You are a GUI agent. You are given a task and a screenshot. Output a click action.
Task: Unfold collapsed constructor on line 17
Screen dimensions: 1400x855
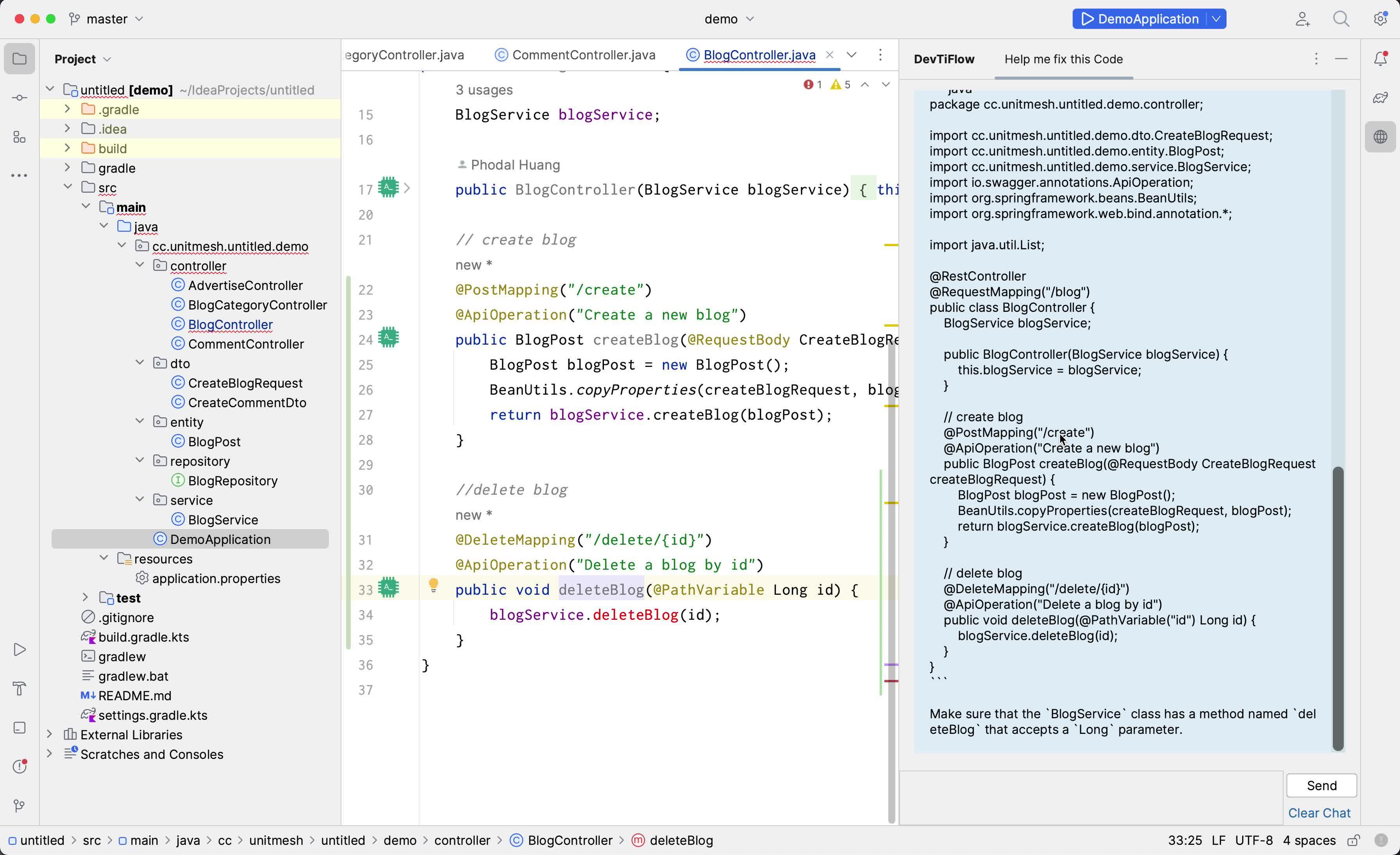point(407,188)
